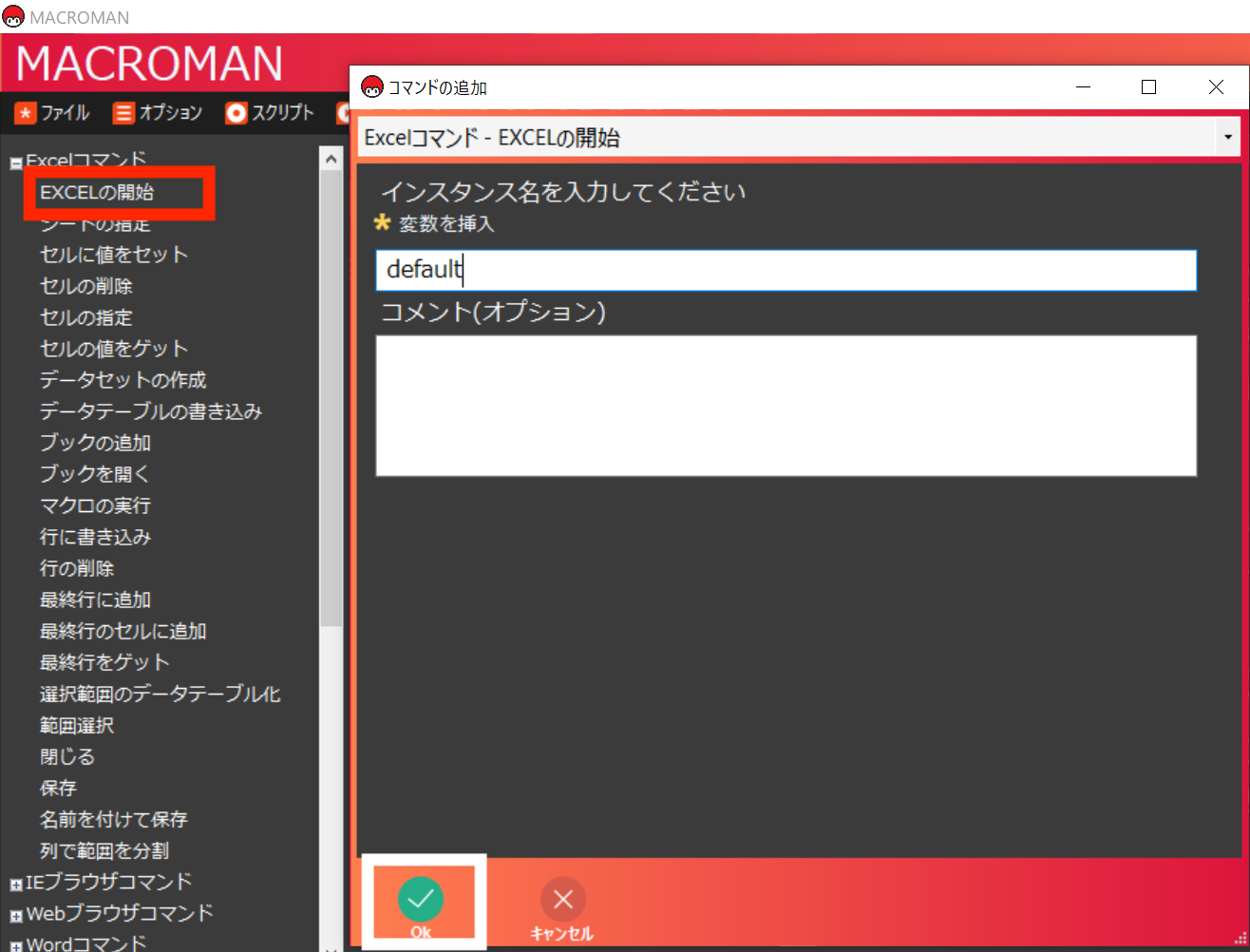The width and height of the screenshot is (1250, 952).
Task: Select 名前を付けて保存 command
Action: coord(114,819)
